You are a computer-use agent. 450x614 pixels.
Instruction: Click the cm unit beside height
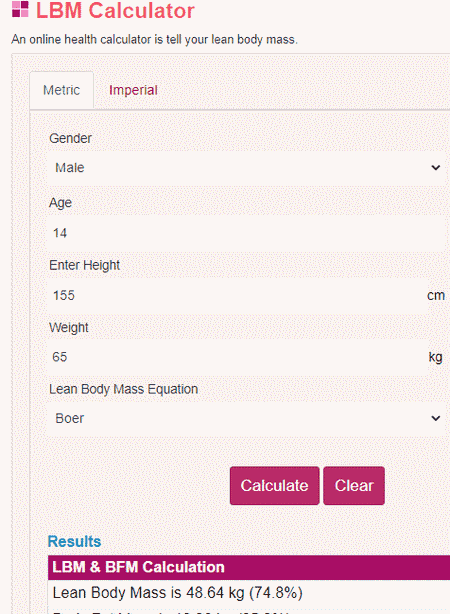[x=436, y=295]
